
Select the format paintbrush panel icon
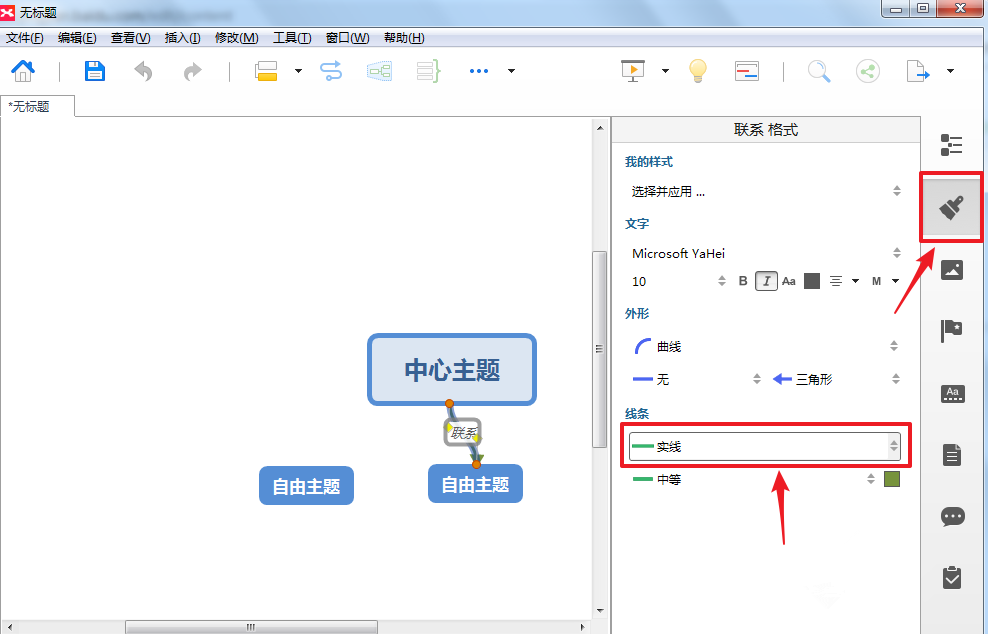[951, 208]
